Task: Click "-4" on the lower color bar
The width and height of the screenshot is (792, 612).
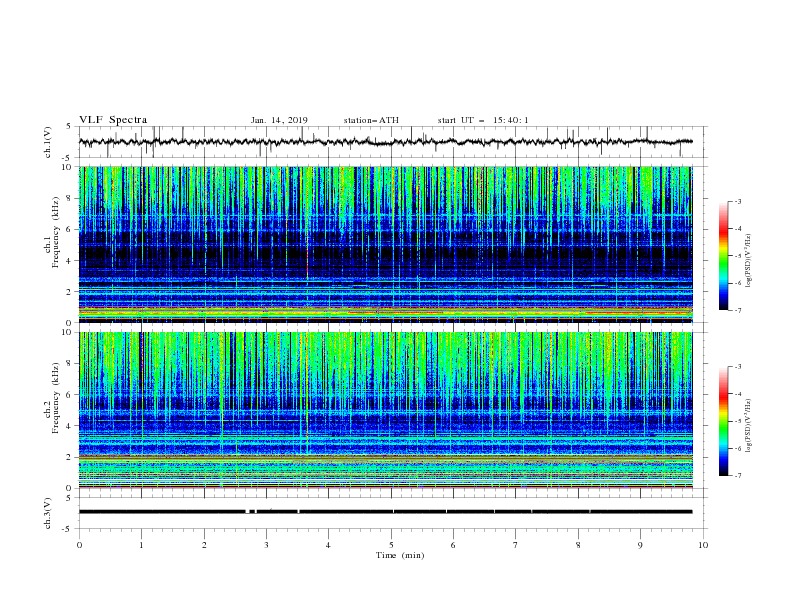Action: 738,394
